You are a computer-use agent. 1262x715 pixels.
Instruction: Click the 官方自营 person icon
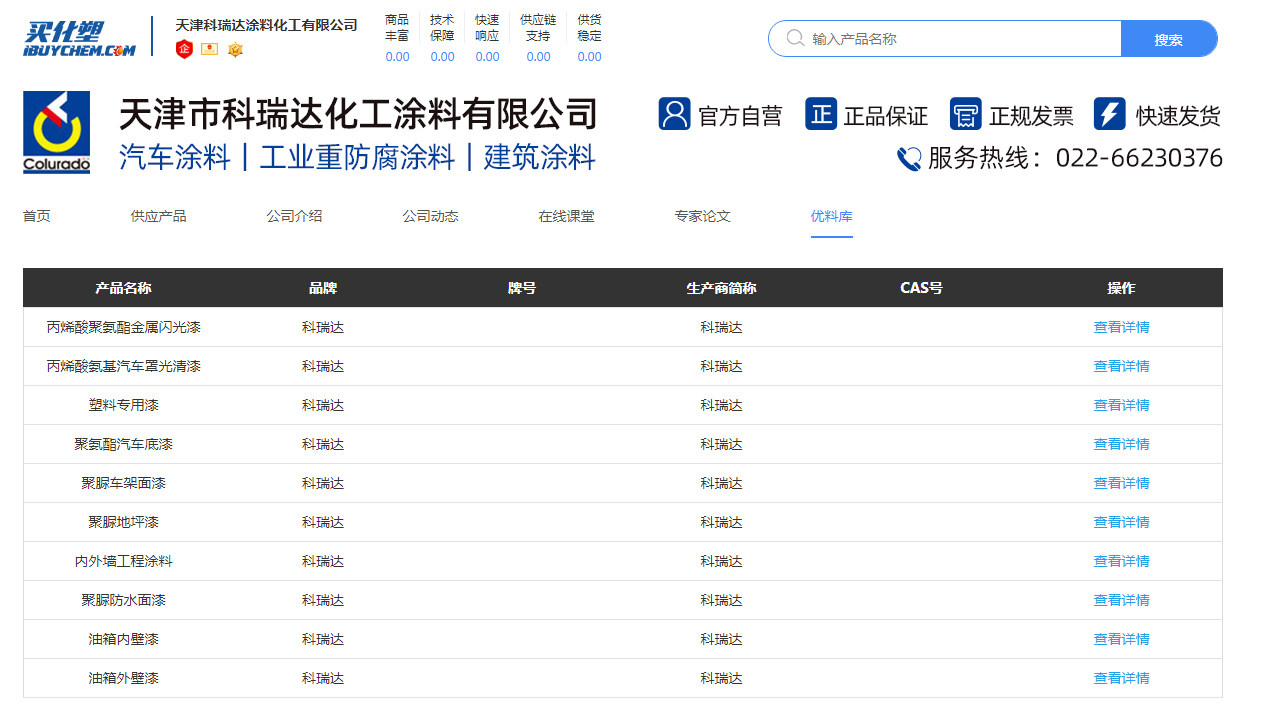675,114
